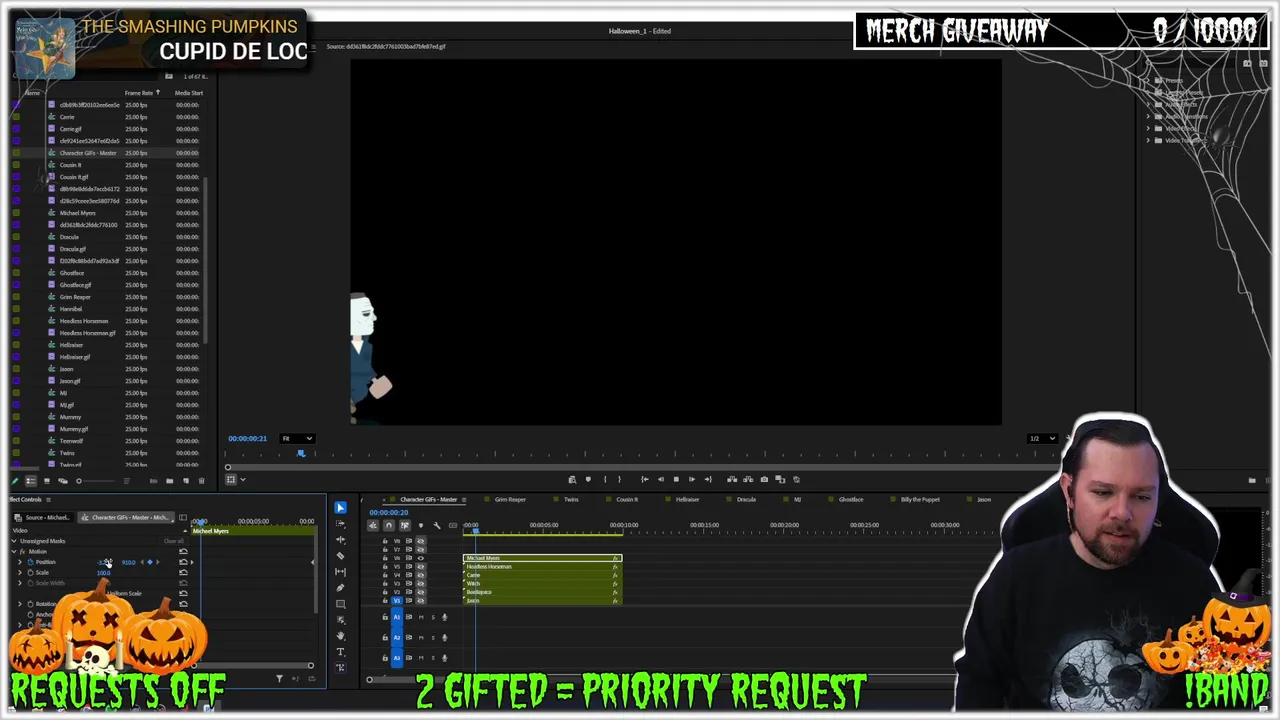This screenshot has height=720, width=1280.
Task: Switch to Ghostface sequence tab
Action: tap(851, 499)
